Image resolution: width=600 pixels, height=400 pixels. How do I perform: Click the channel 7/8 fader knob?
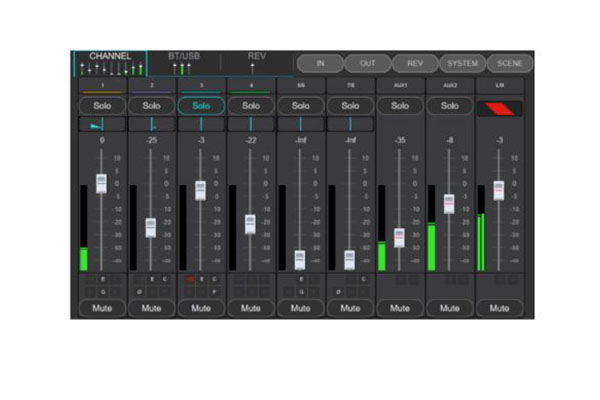click(x=350, y=260)
